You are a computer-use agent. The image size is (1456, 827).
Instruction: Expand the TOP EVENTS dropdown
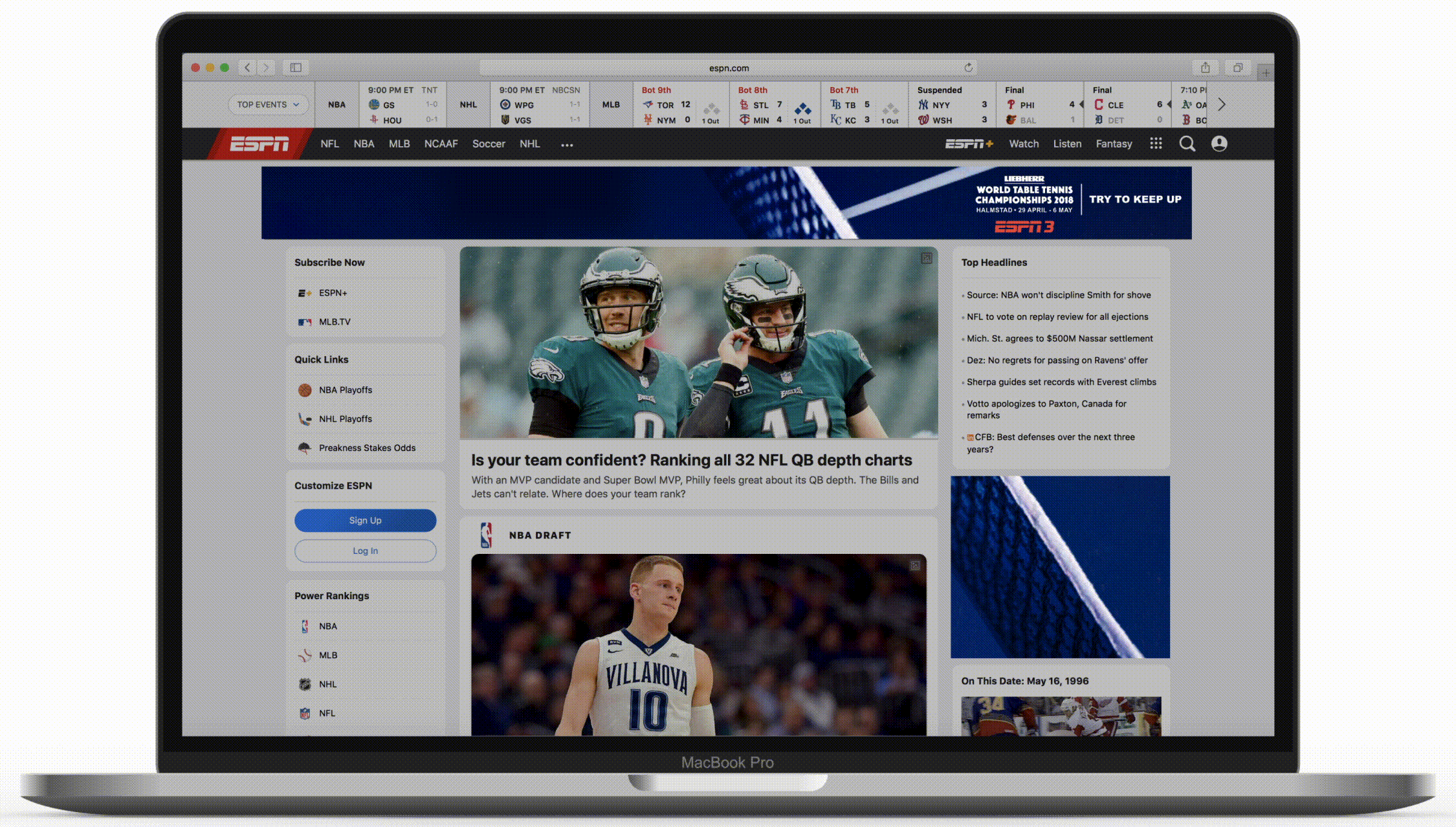point(268,105)
